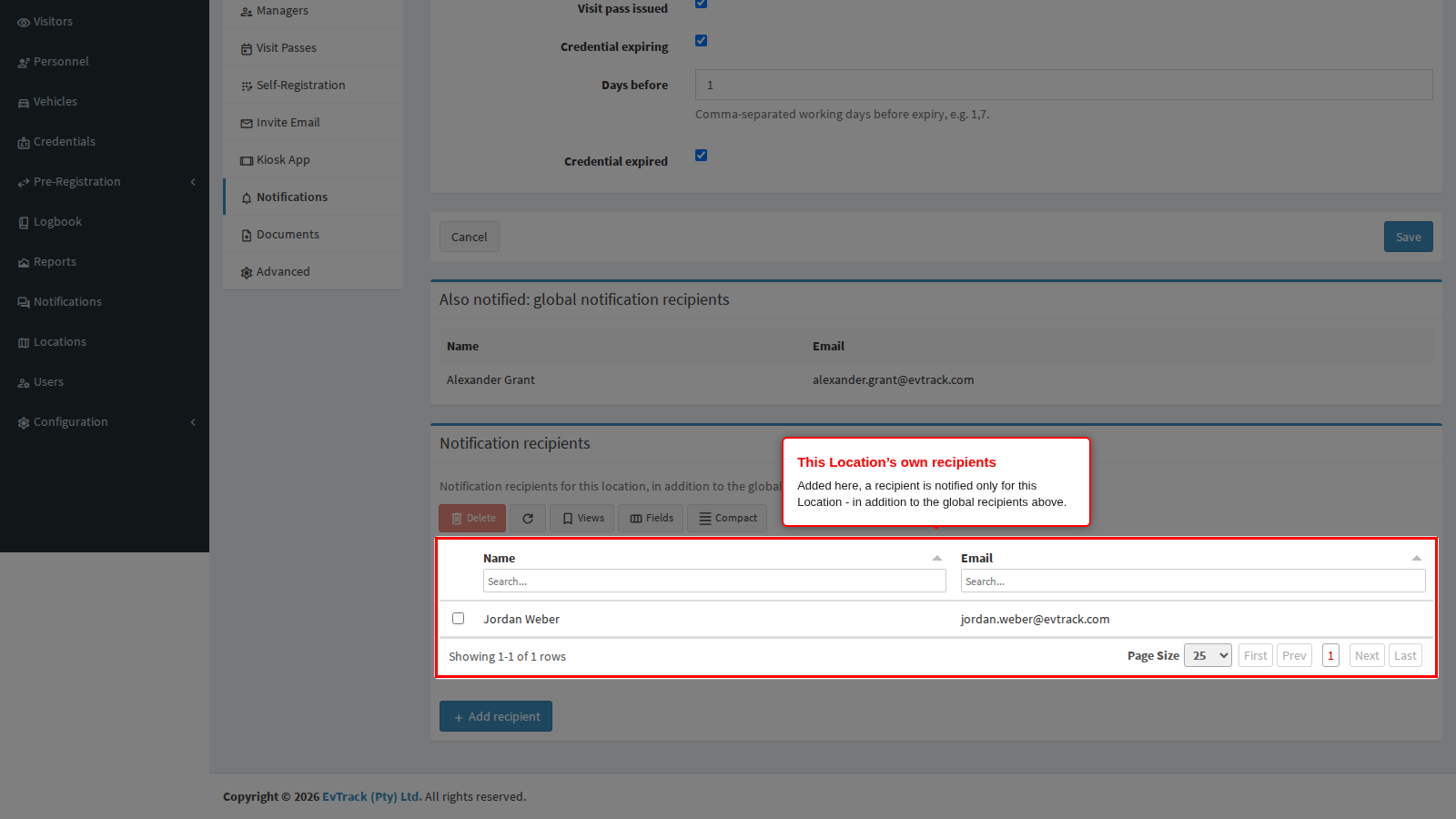
Task: Click jordan.weber@evtrack.com email cell
Action: [x=1035, y=620]
